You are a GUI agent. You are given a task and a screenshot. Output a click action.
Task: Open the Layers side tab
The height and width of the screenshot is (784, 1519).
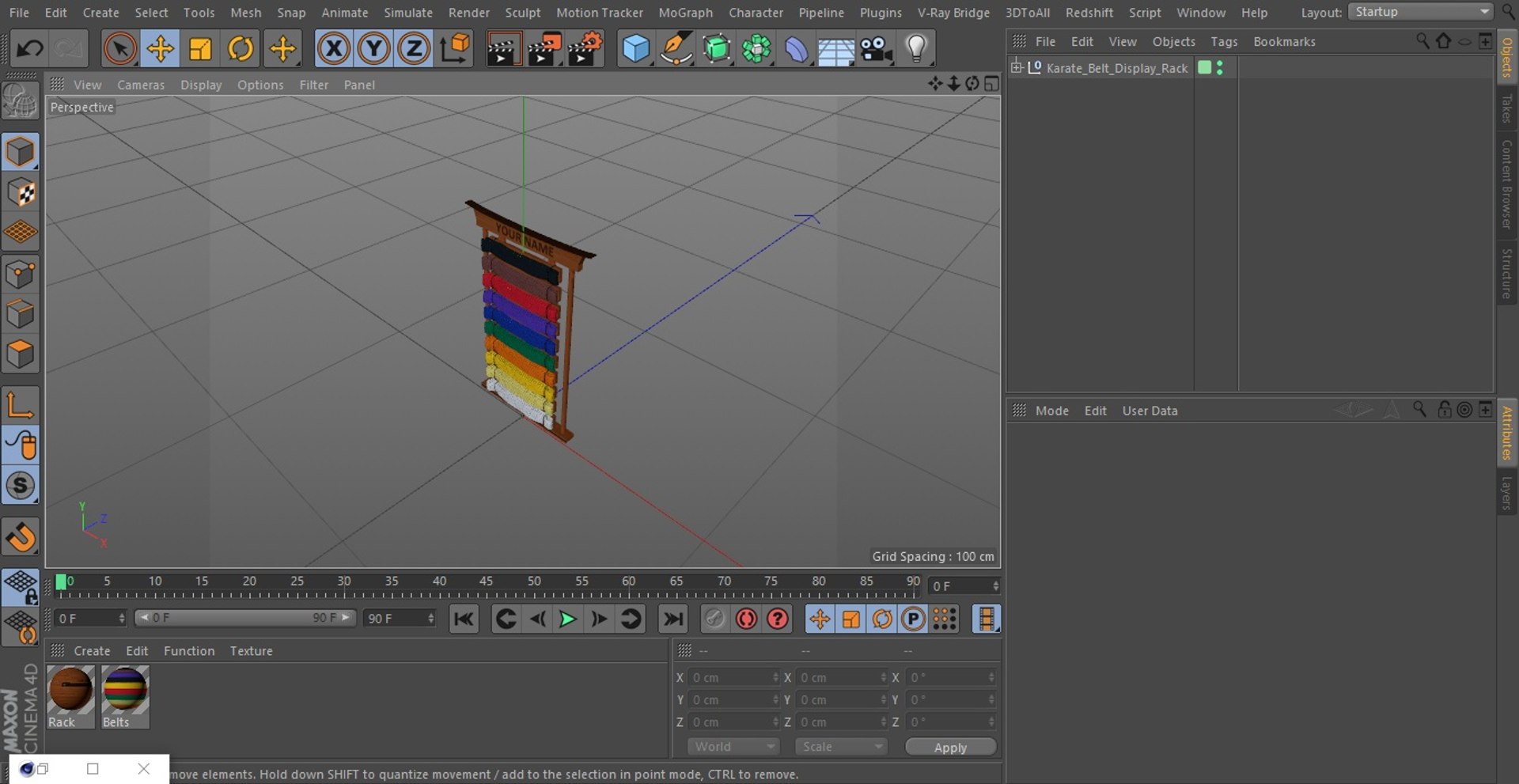click(x=1507, y=493)
